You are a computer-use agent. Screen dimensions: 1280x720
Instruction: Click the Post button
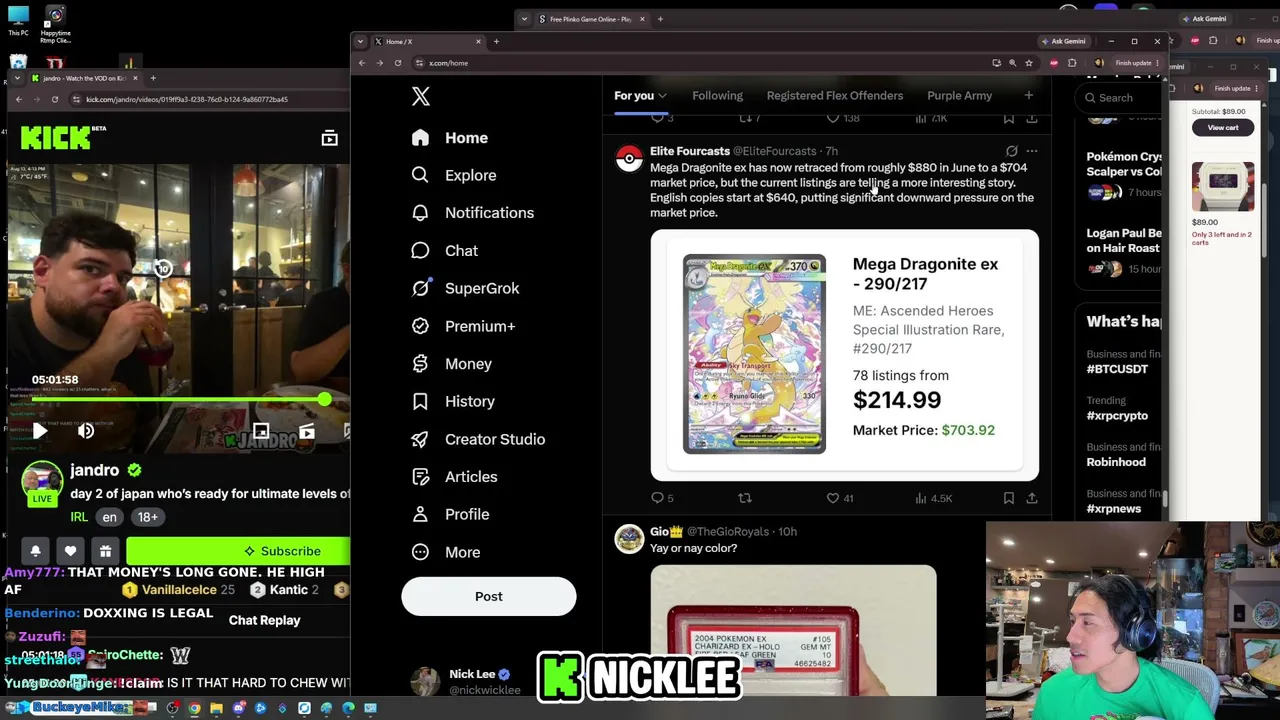click(x=489, y=596)
